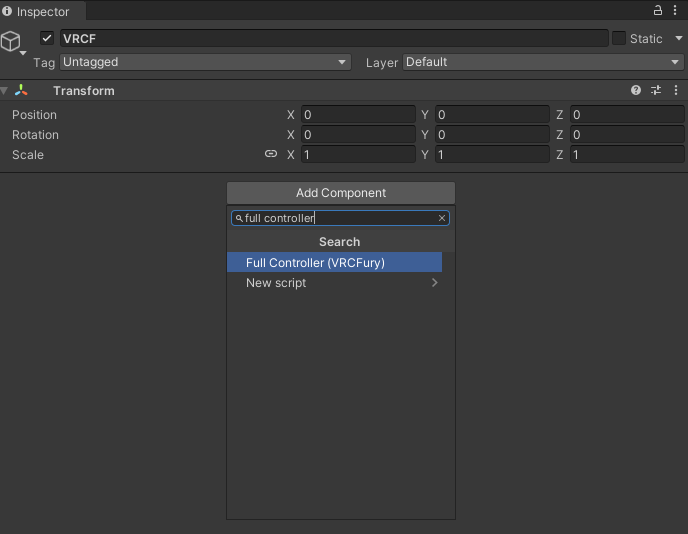Open the Static flags dropdown arrow

click(x=678, y=38)
